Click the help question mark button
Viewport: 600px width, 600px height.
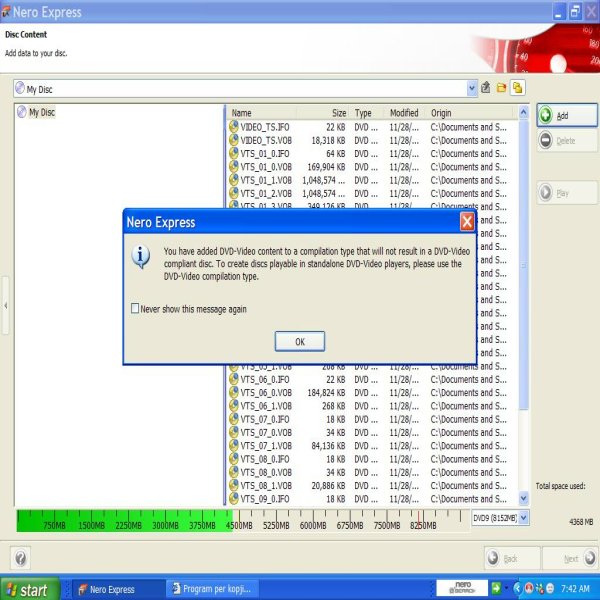pyautogui.click(x=21, y=558)
